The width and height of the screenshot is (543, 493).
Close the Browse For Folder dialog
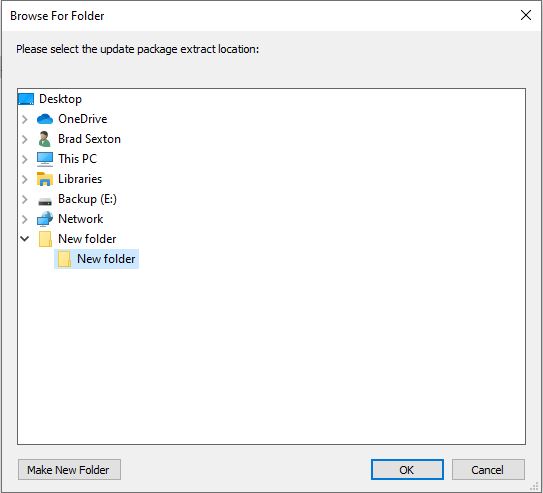[526, 15]
